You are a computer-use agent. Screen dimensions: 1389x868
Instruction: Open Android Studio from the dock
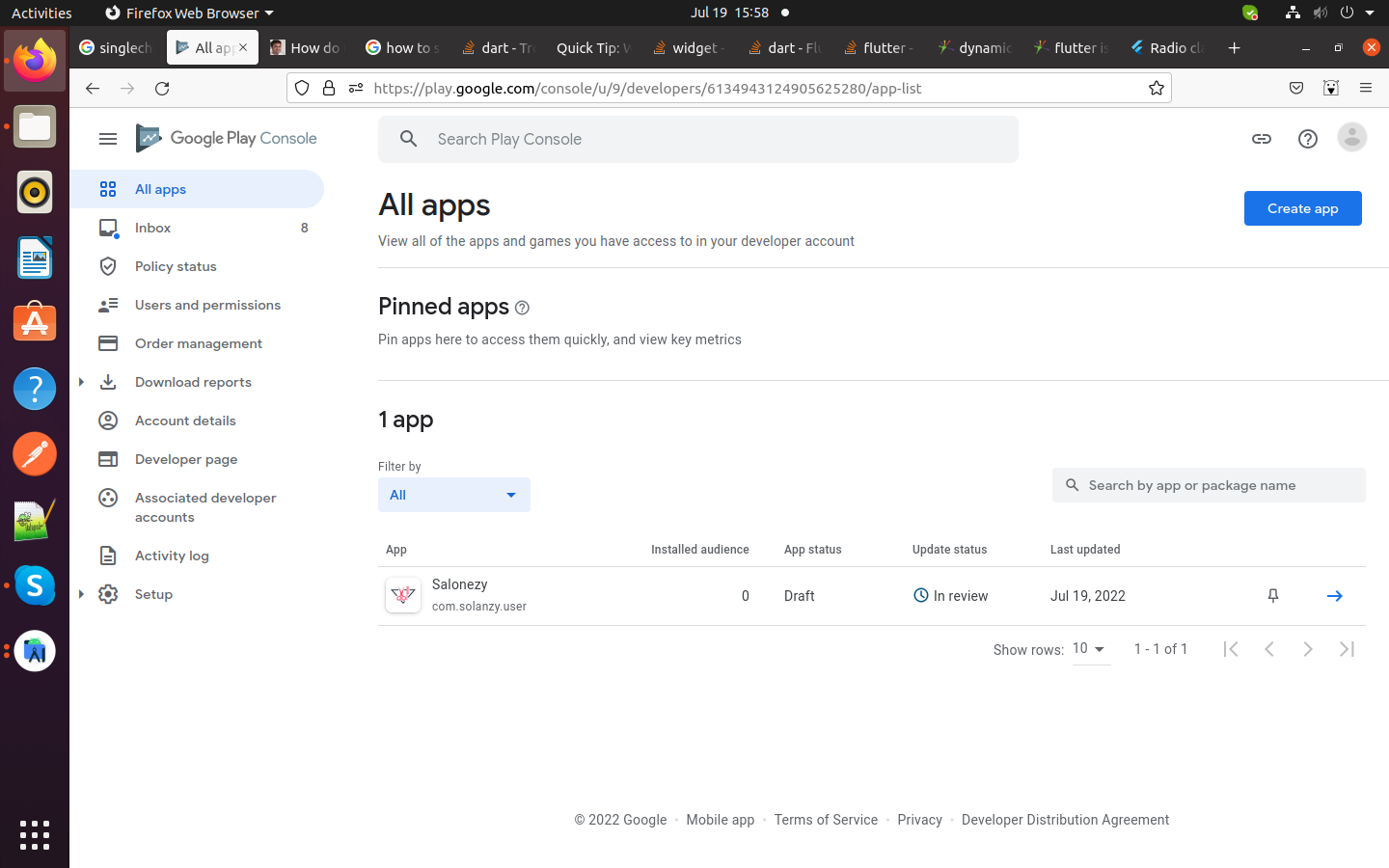(35, 651)
